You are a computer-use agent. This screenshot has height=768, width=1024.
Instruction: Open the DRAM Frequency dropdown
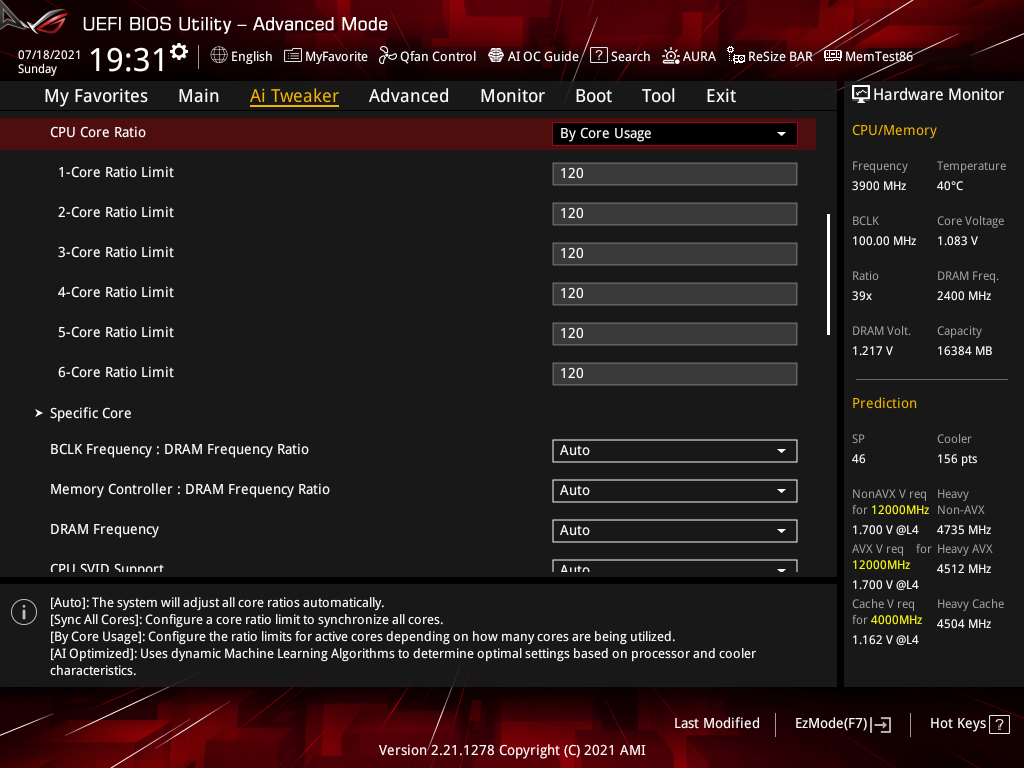(674, 530)
